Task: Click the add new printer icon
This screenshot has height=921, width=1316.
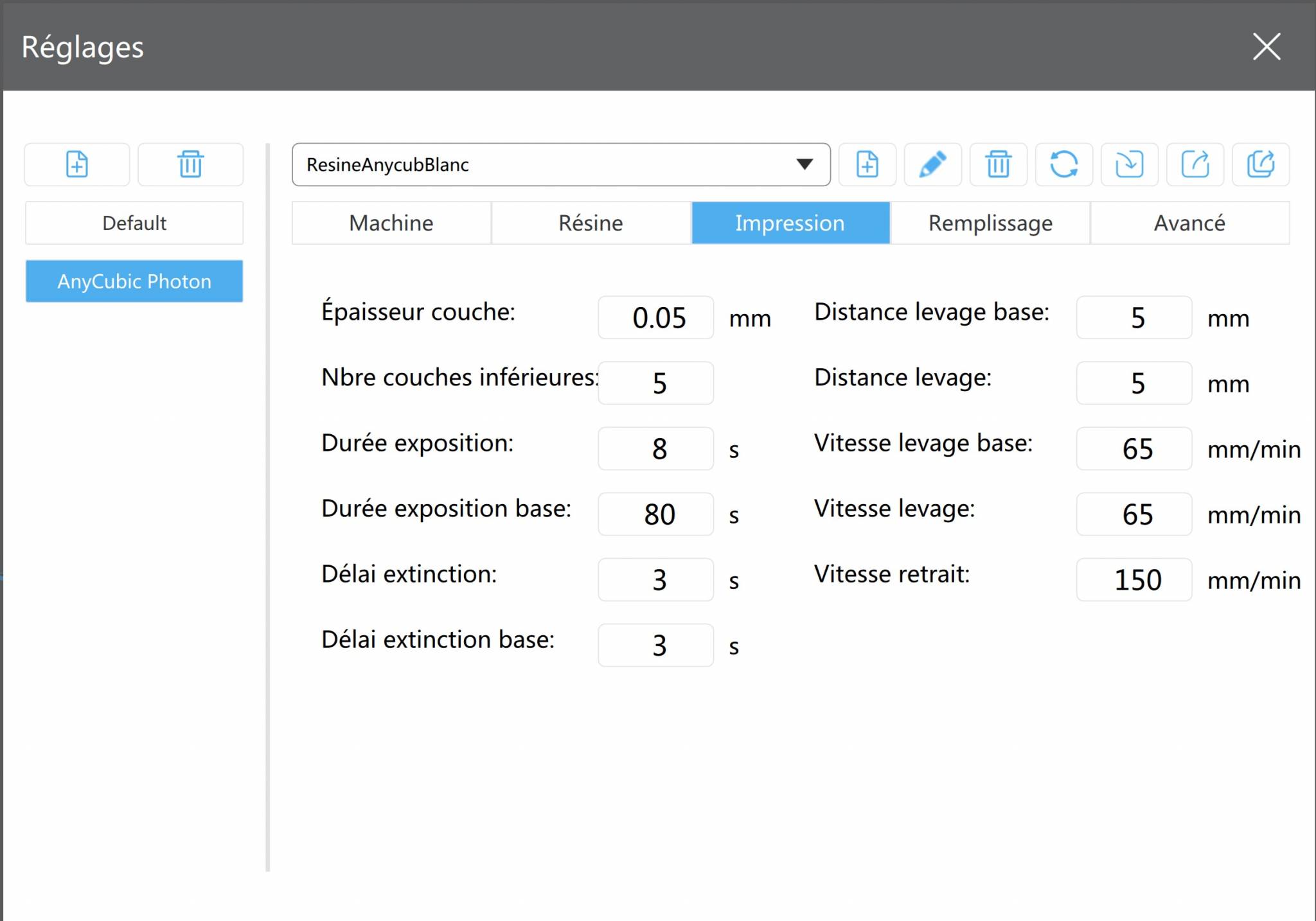Action: coord(76,164)
